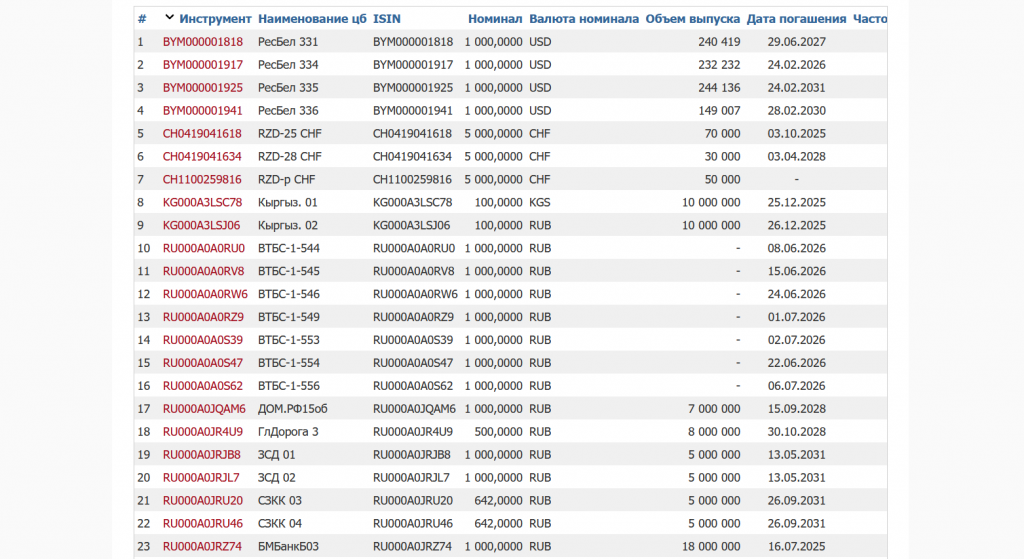Select nominal value 500,0000

click(x=498, y=432)
